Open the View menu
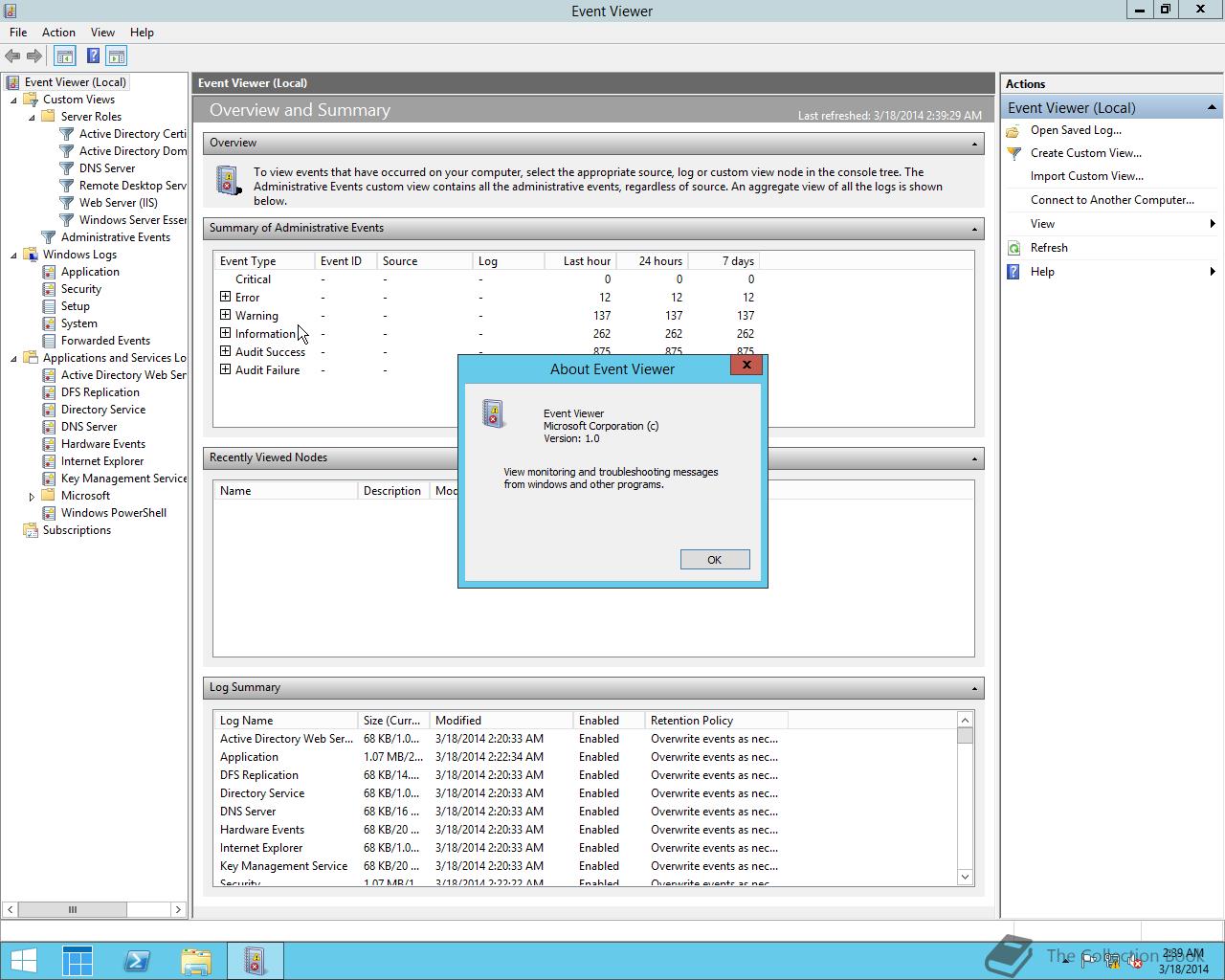Screen dimensions: 1225x980 coord(102,33)
